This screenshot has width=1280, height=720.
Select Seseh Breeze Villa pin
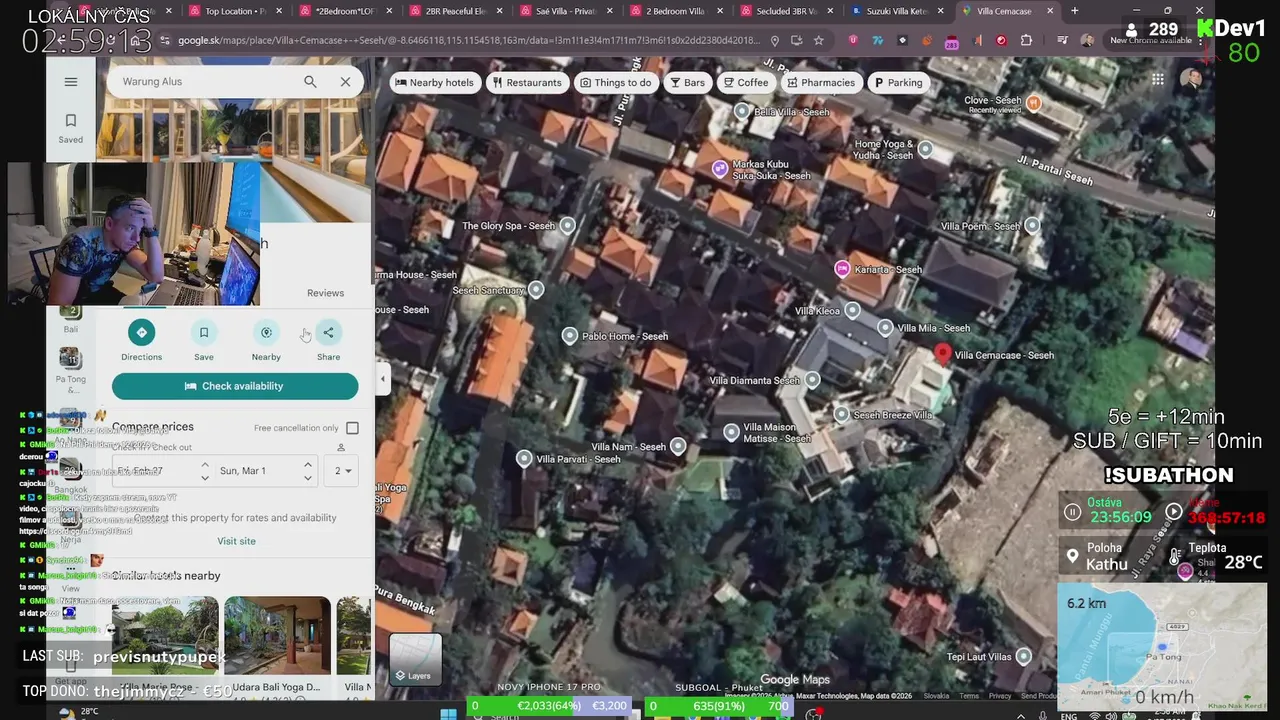tap(842, 415)
